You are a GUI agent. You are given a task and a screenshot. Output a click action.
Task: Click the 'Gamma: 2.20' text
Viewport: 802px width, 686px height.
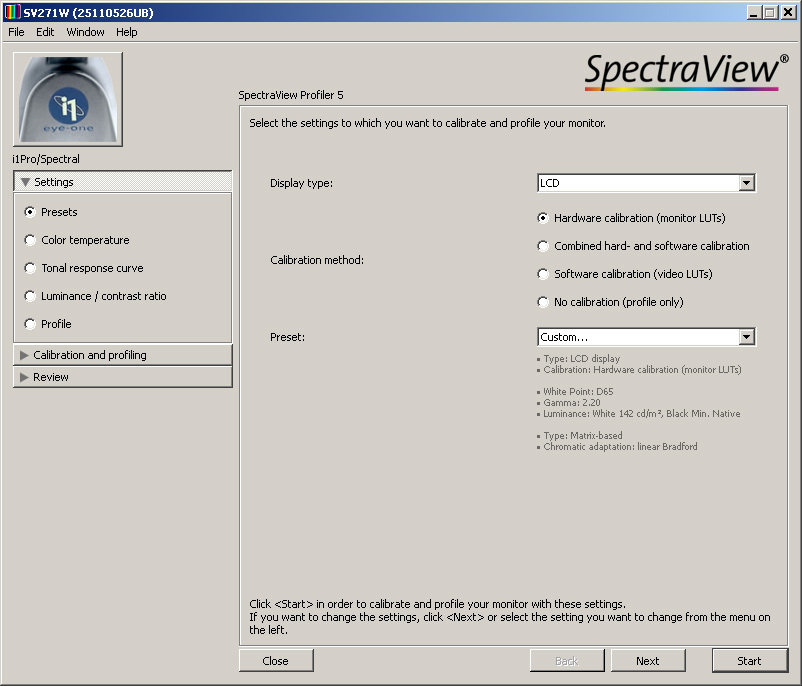tap(572, 403)
